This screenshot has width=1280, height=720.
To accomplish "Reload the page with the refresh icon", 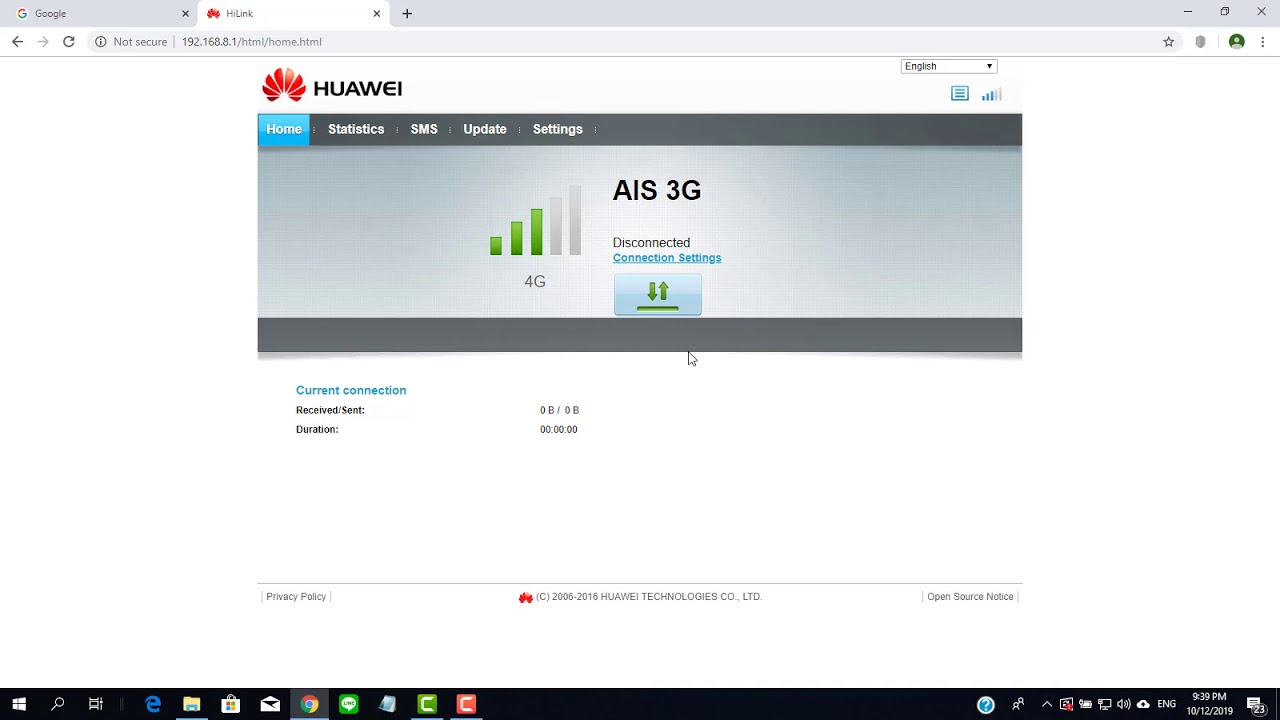I will pos(69,42).
